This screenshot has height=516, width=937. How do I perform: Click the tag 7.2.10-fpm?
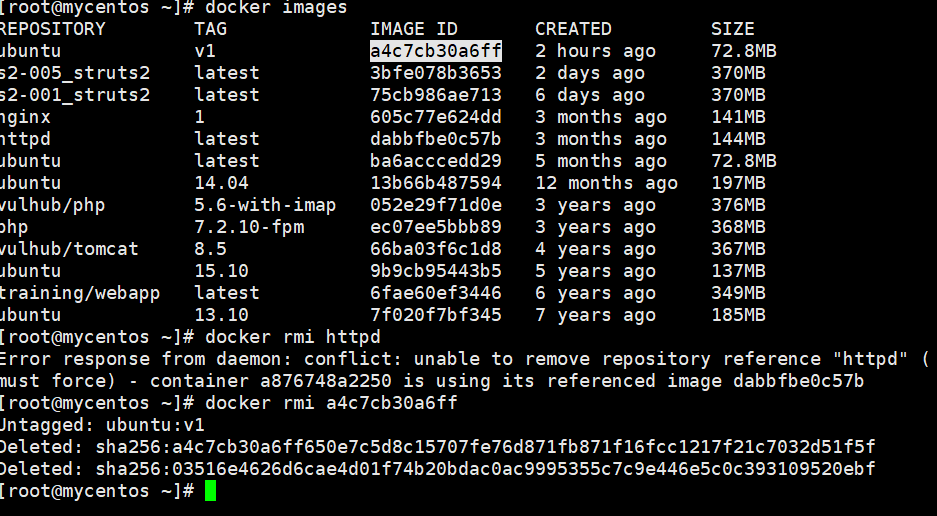click(x=249, y=227)
